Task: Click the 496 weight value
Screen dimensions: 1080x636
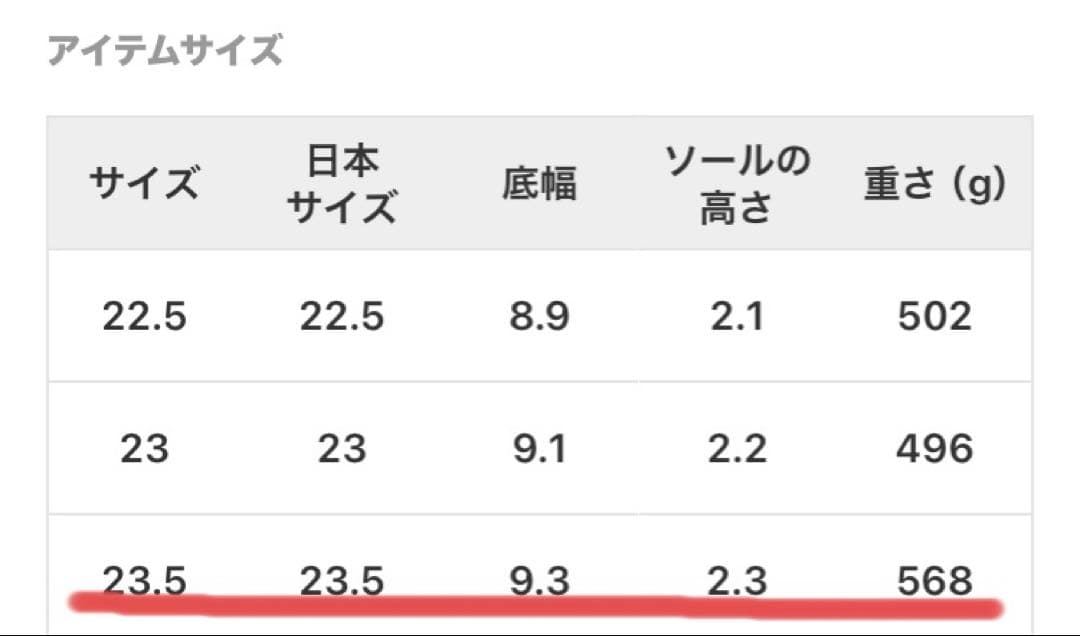Action: coord(934,448)
